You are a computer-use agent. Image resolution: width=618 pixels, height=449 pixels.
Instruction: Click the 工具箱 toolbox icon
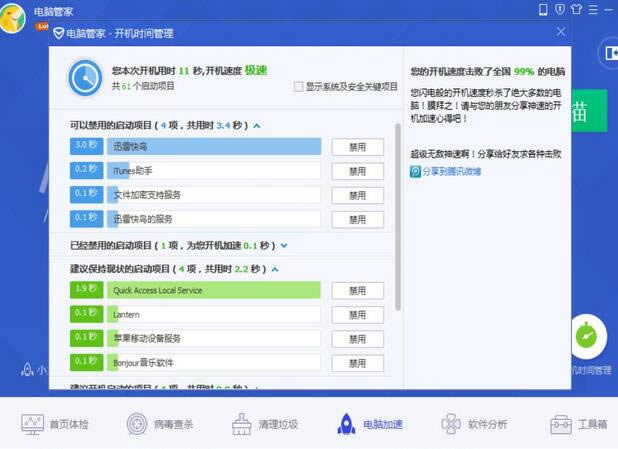click(560, 425)
